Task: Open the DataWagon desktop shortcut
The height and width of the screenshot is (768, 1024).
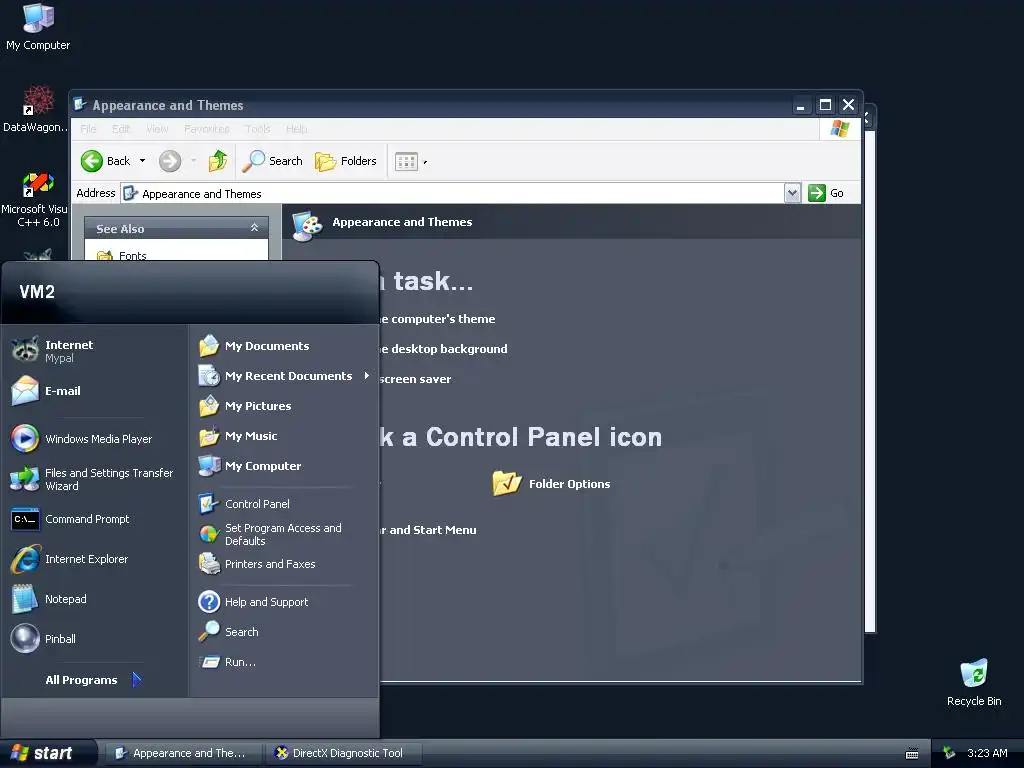Action: click(x=37, y=108)
